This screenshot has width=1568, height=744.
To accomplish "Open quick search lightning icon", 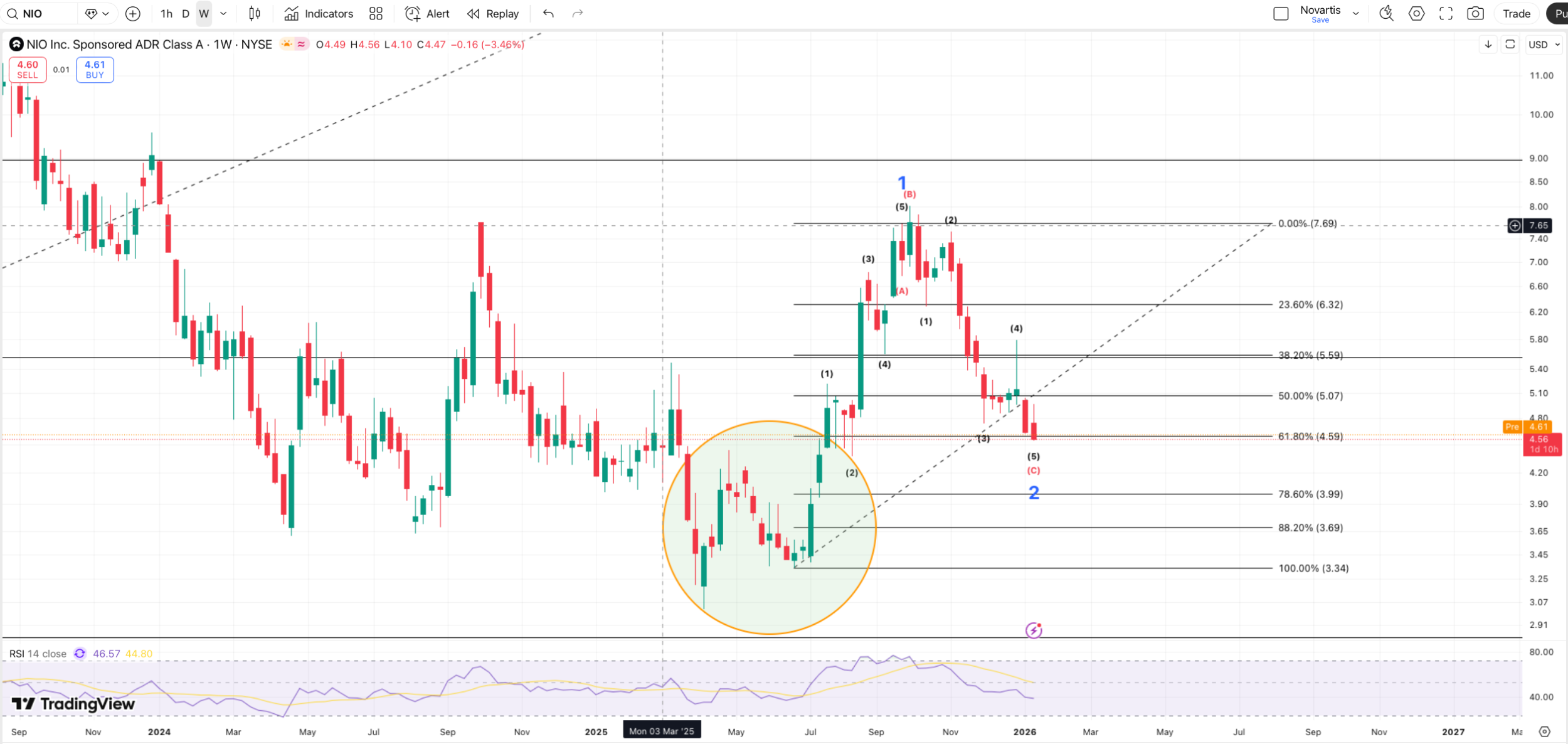I will 1386,14.
